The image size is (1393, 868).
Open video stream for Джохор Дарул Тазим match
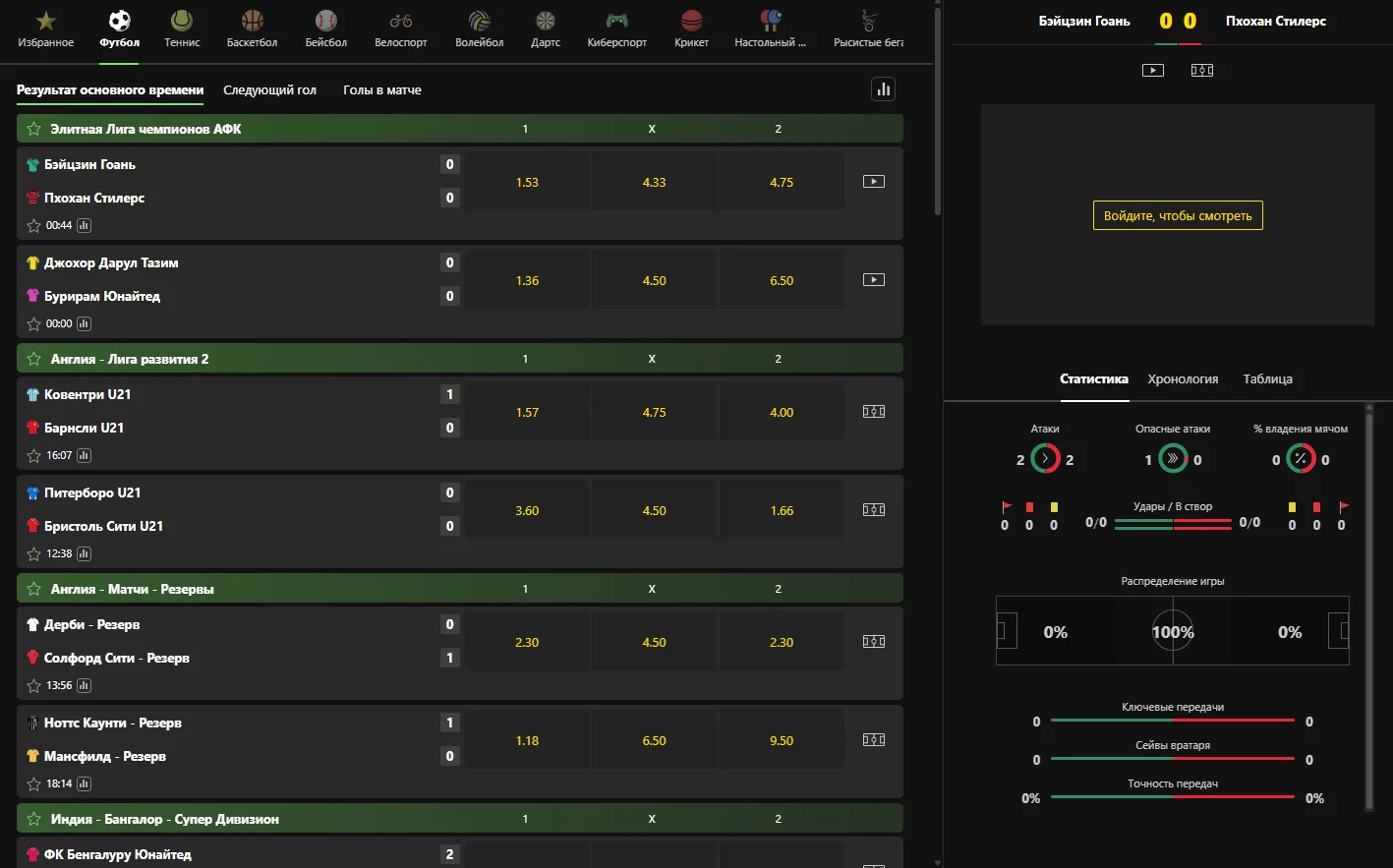coord(874,280)
